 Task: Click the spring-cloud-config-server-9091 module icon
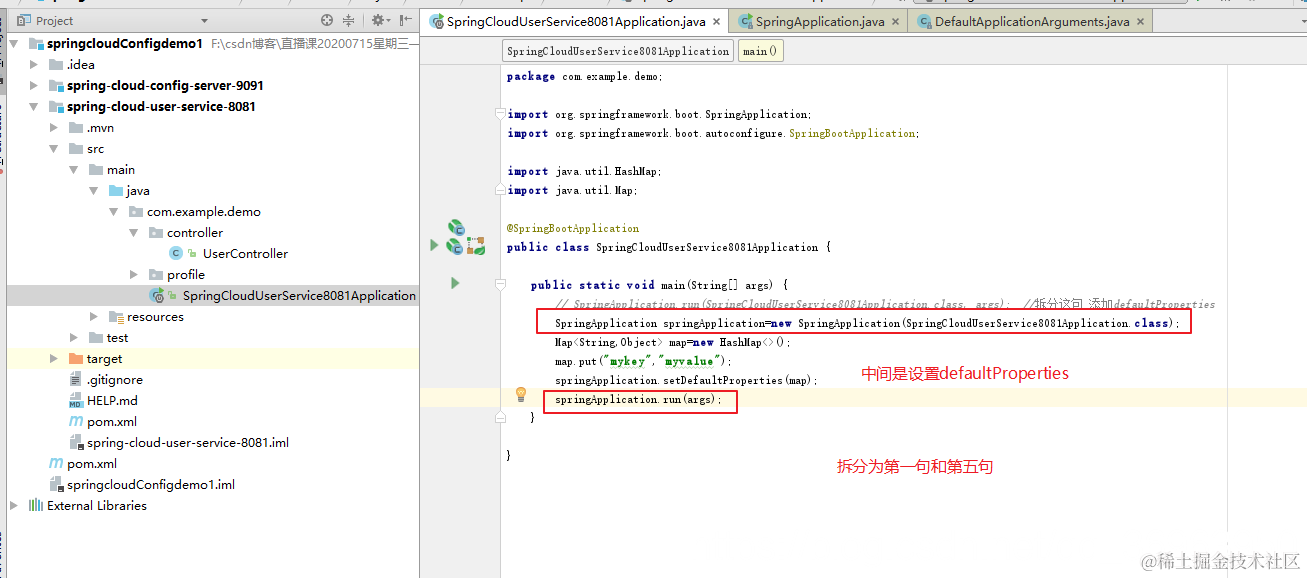56,85
